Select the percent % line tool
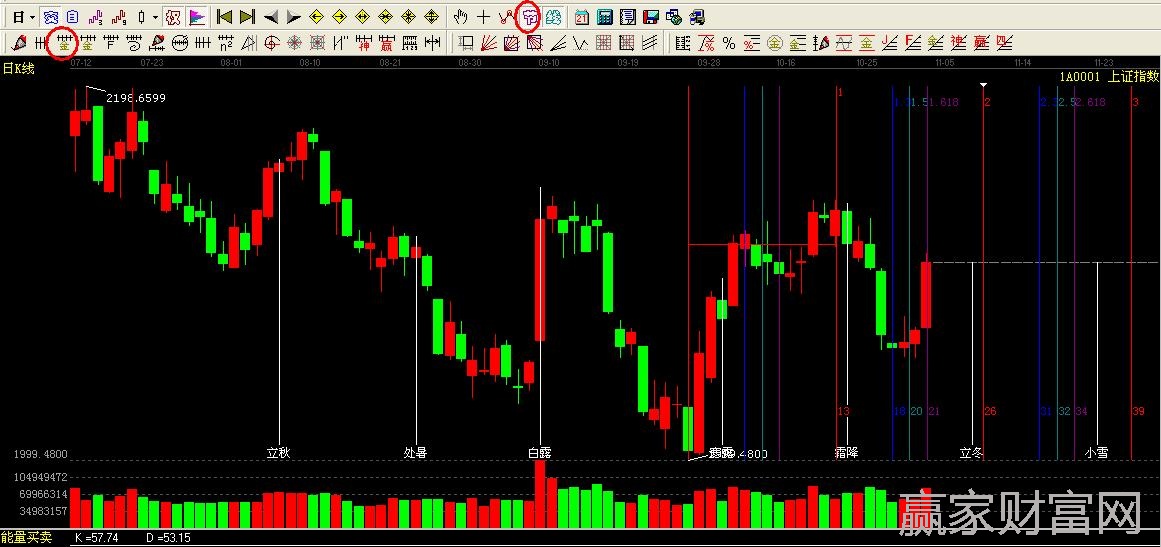This screenshot has width=1161, height=547. click(x=729, y=43)
